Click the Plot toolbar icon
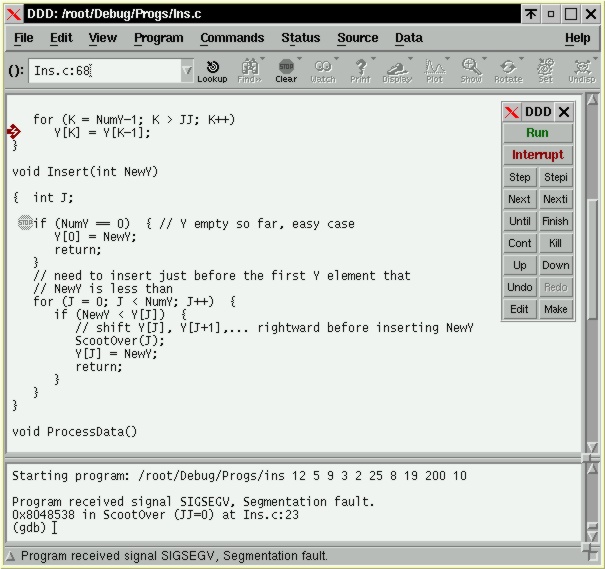Viewport: 605px width, 569px height. point(434,70)
